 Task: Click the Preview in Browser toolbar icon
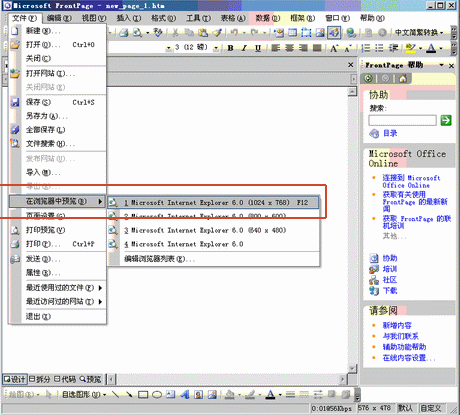(137, 32)
